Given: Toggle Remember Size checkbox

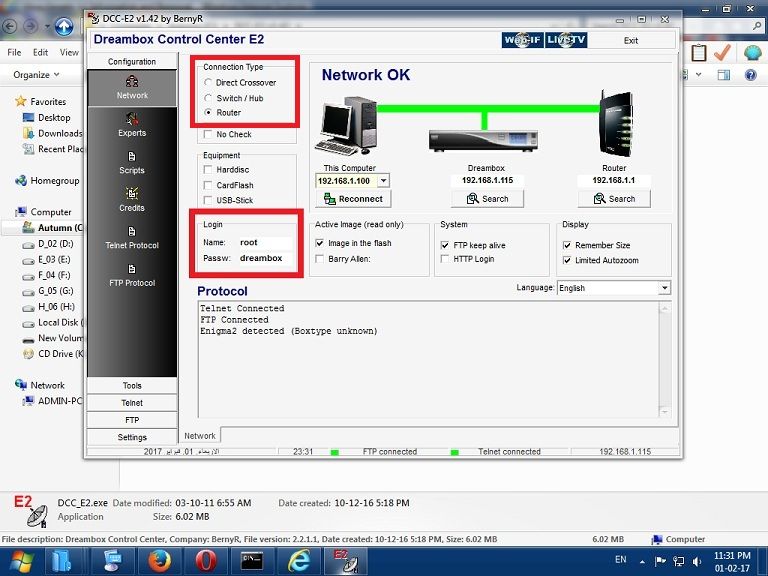Looking at the screenshot, I should 567,245.
